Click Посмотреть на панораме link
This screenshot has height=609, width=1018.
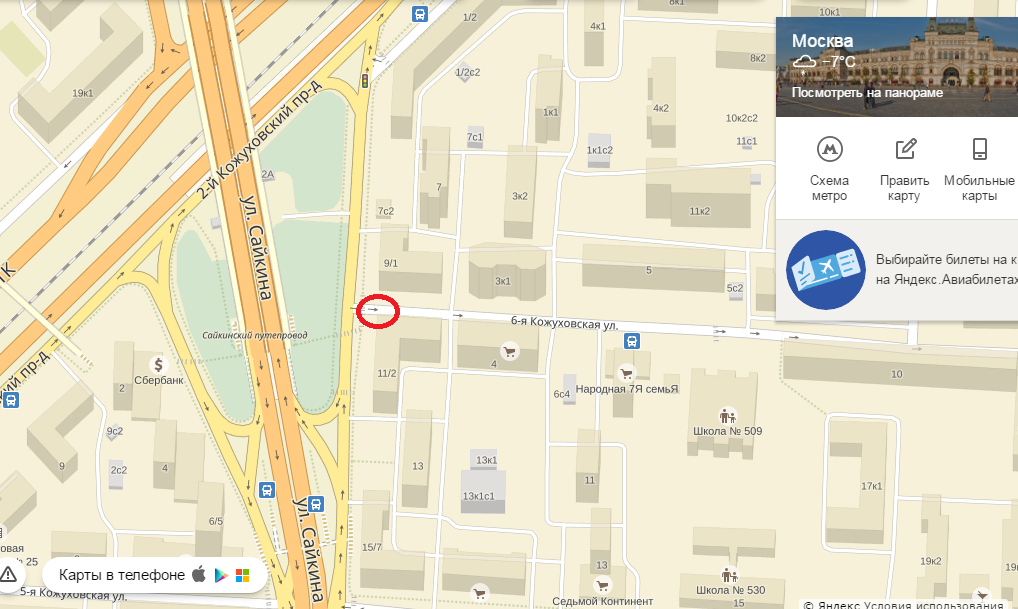pyautogui.click(x=867, y=92)
